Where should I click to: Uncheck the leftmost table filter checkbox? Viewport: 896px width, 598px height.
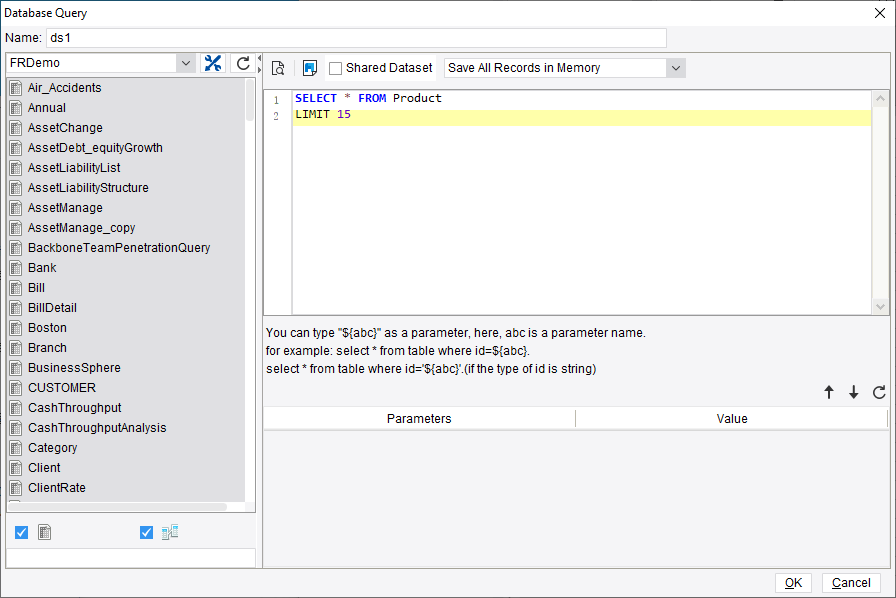click(x=21, y=532)
